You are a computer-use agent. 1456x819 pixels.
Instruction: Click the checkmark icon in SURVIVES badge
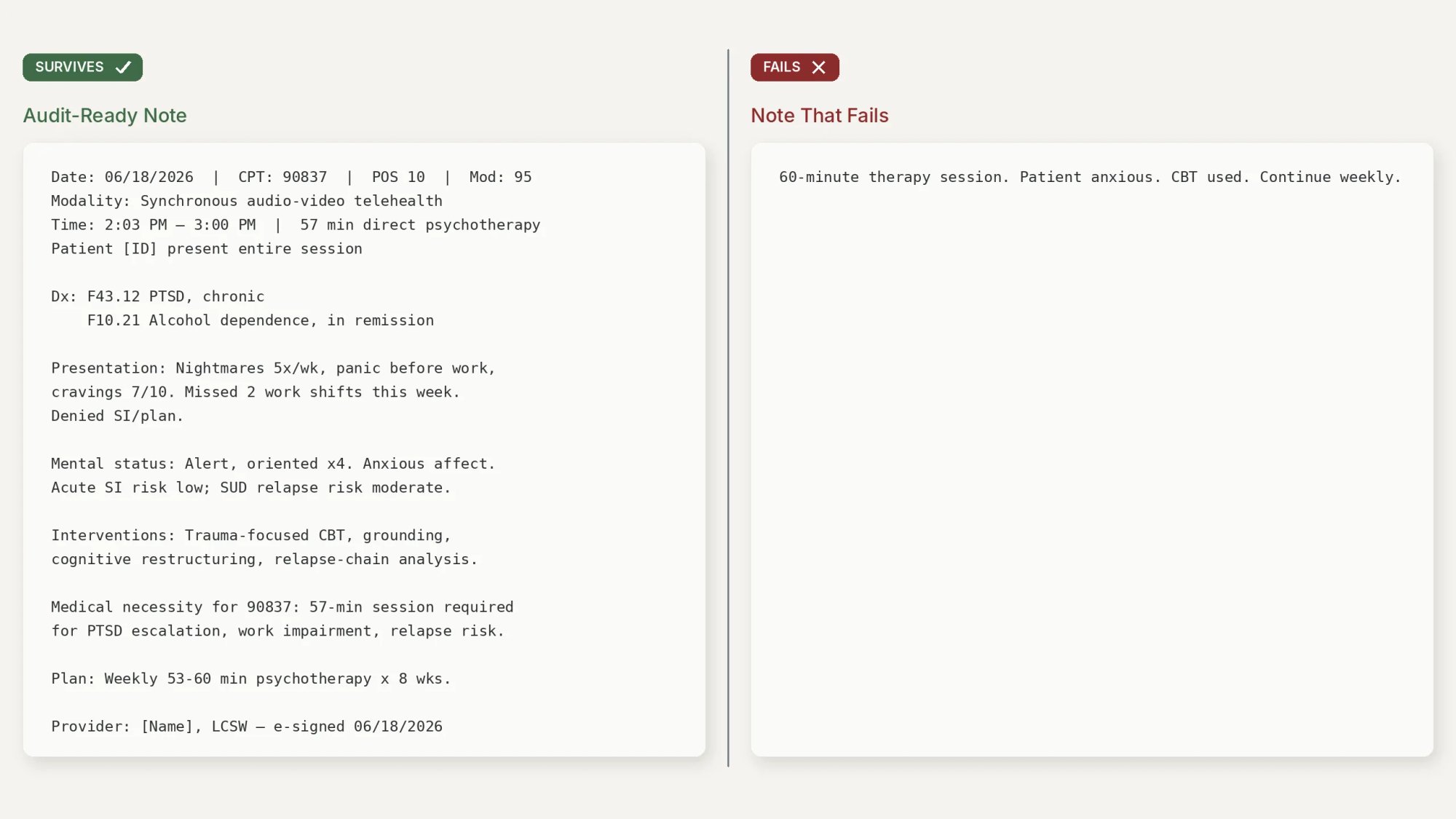123,67
